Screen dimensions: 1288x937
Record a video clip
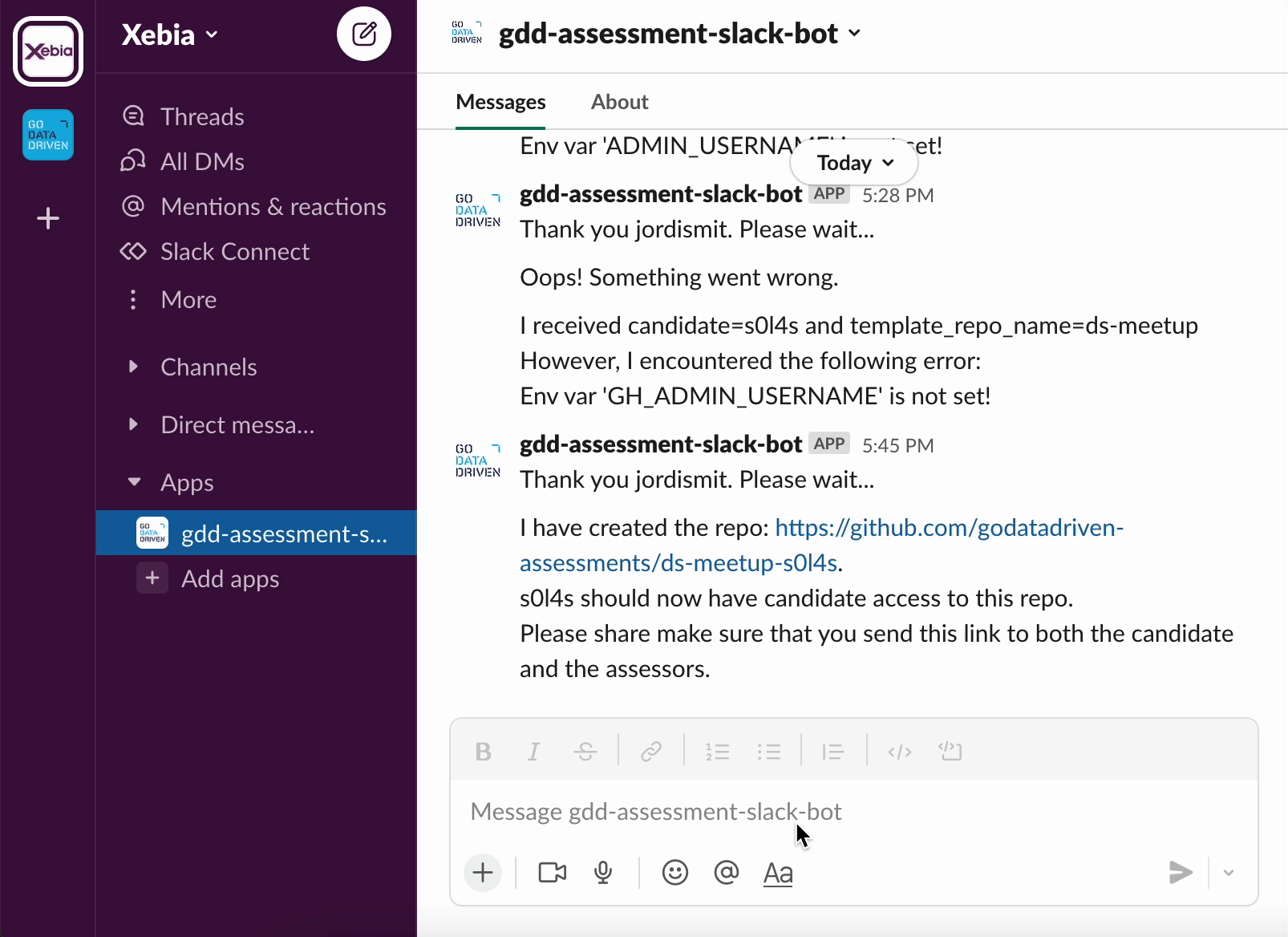pyautogui.click(x=553, y=872)
